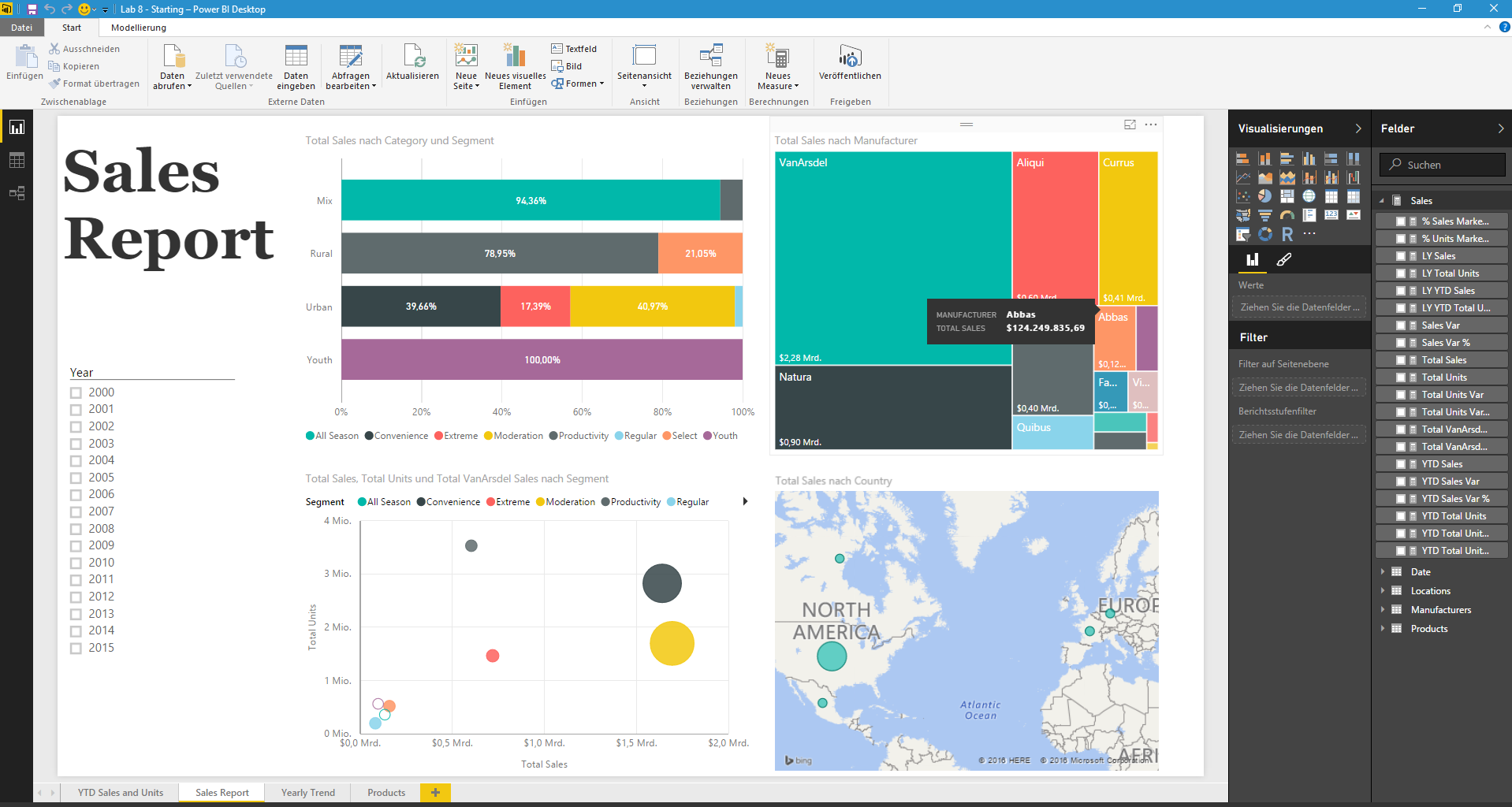Select stacked bar chart visualization
The width and height of the screenshot is (1512, 807).
1242,158
